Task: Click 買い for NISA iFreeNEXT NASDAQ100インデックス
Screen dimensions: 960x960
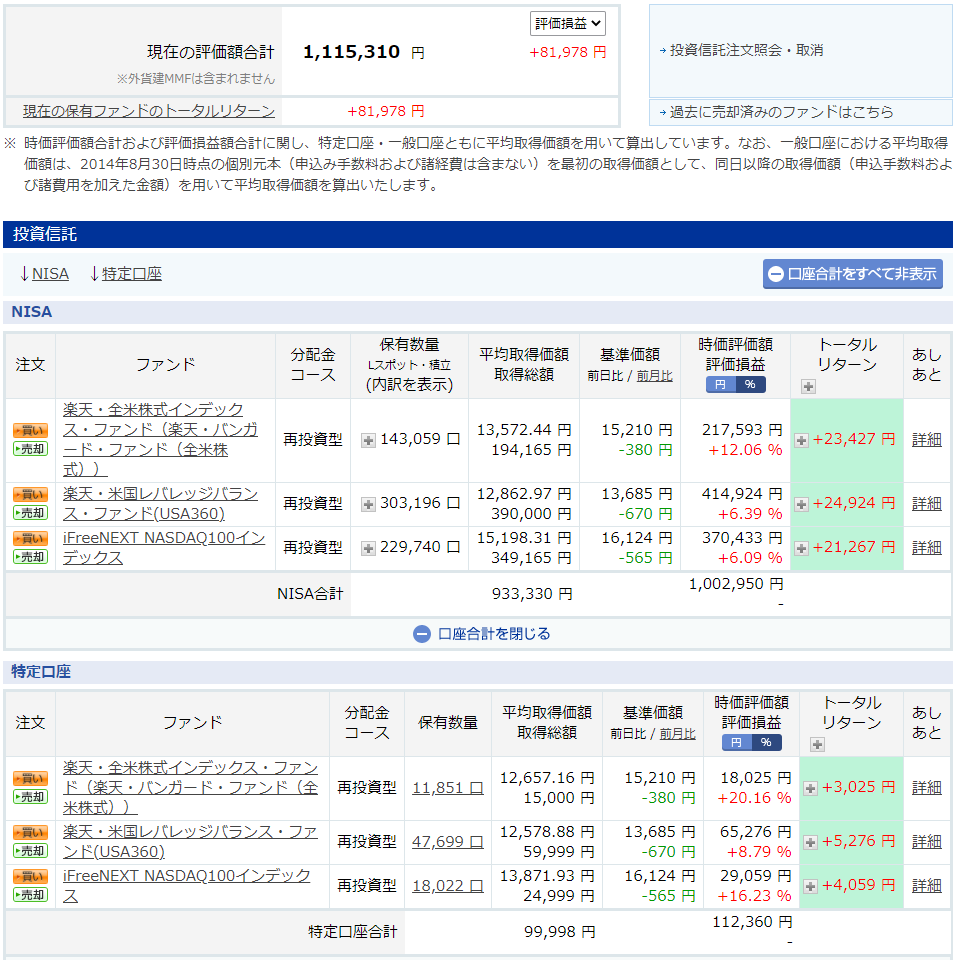Action: click(x=31, y=539)
